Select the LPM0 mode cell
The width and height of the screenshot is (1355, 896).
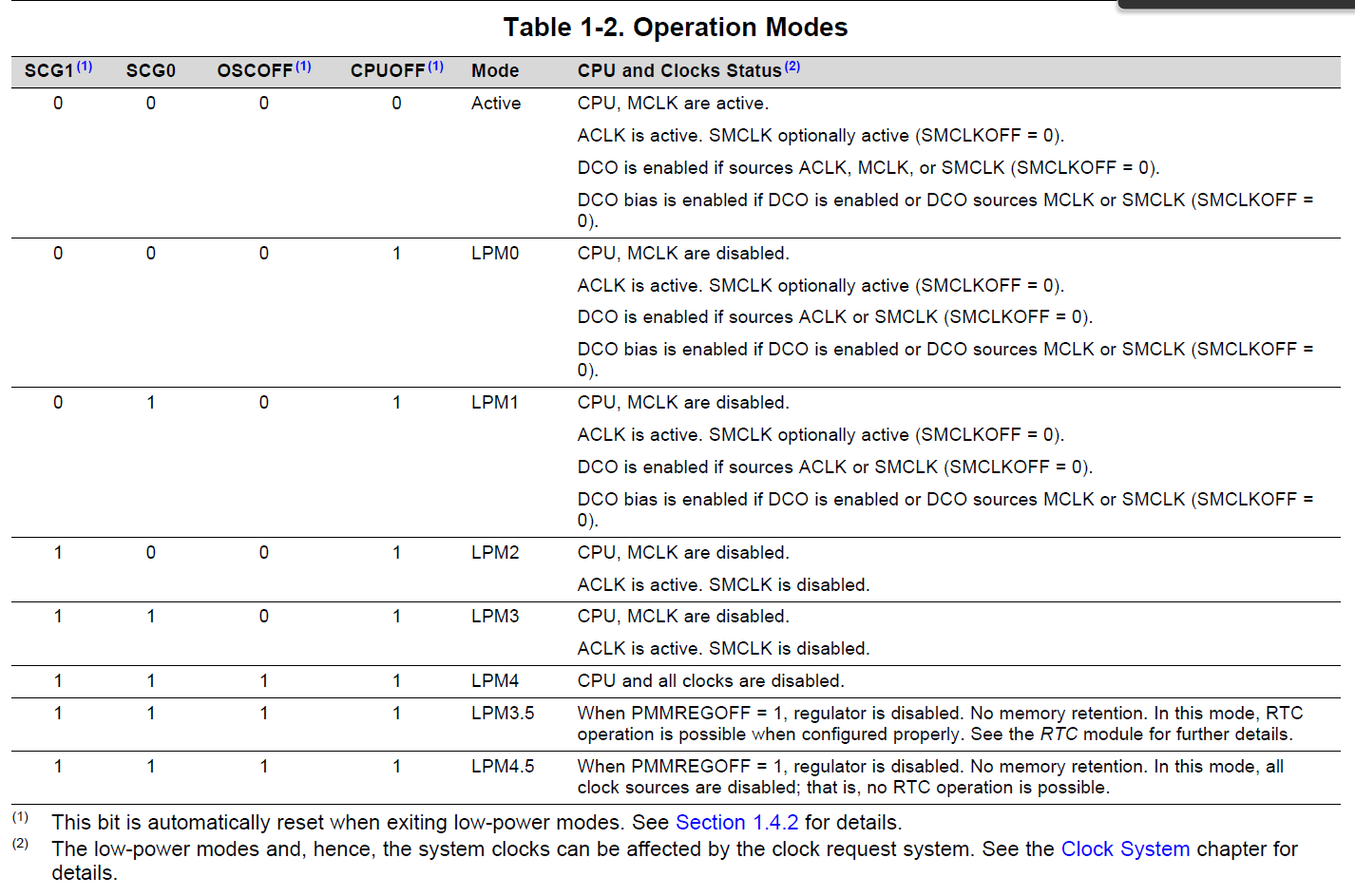pos(495,254)
